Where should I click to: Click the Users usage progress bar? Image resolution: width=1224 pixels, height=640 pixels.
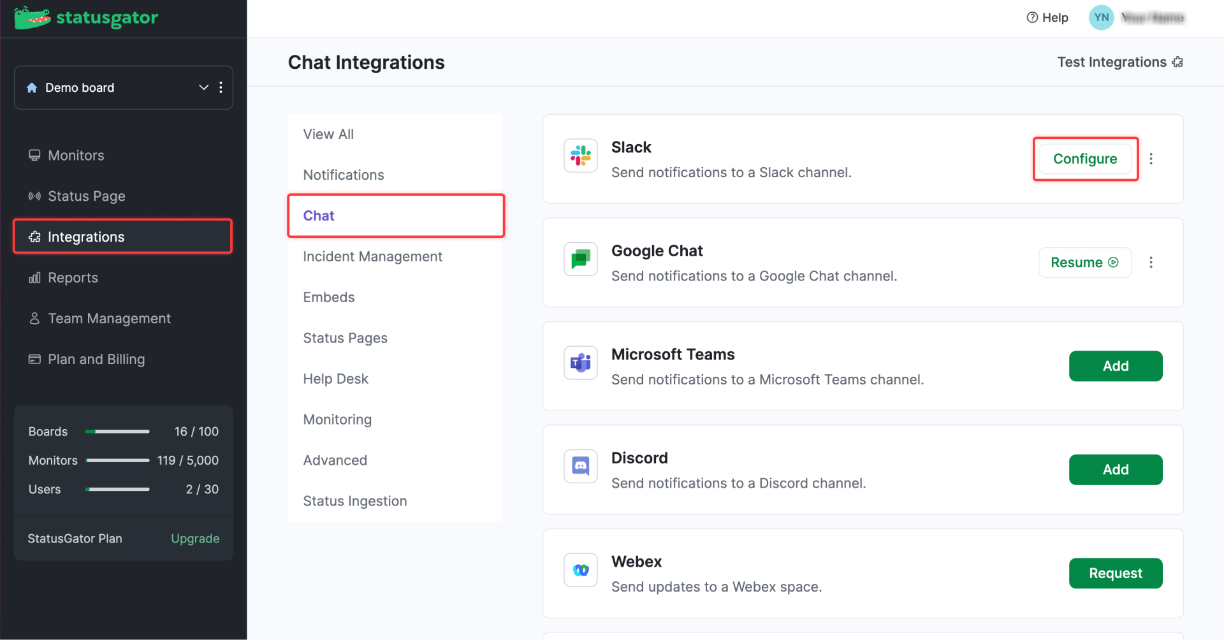pyautogui.click(x=117, y=490)
